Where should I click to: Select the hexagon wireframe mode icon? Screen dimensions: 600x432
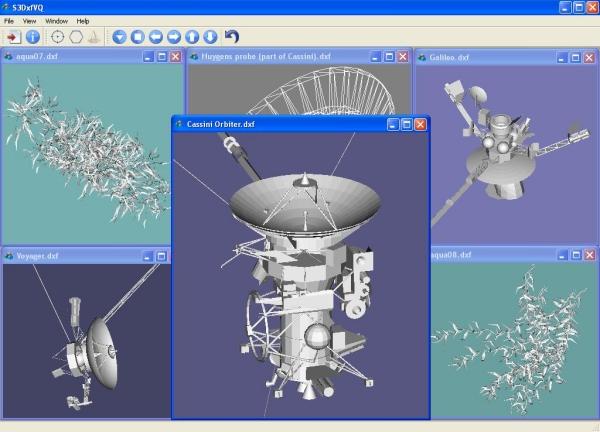click(76, 37)
